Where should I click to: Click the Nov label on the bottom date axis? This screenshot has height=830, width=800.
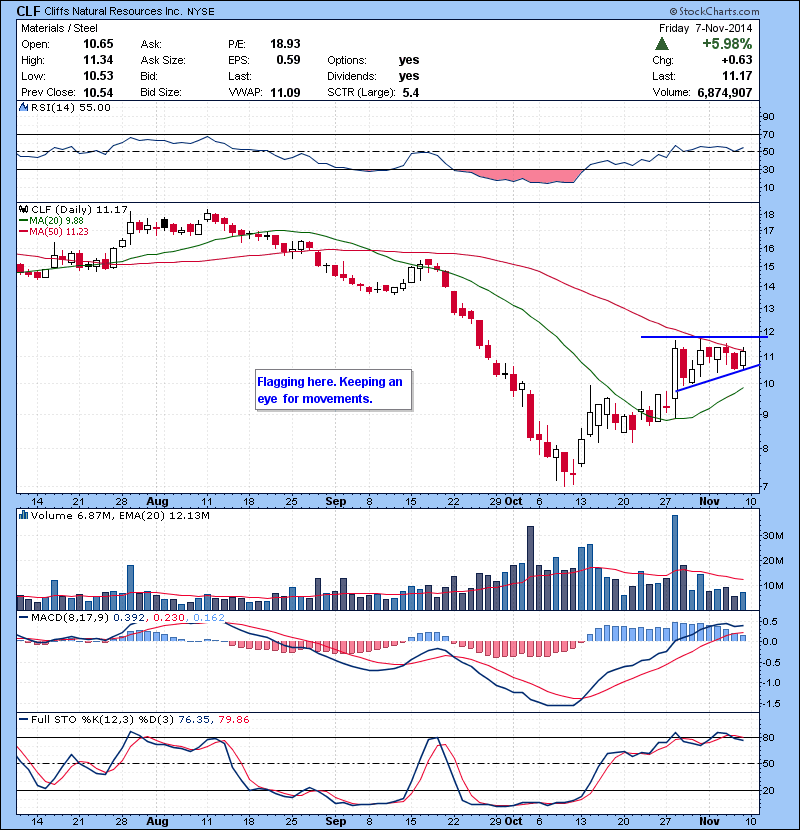tap(709, 821)
